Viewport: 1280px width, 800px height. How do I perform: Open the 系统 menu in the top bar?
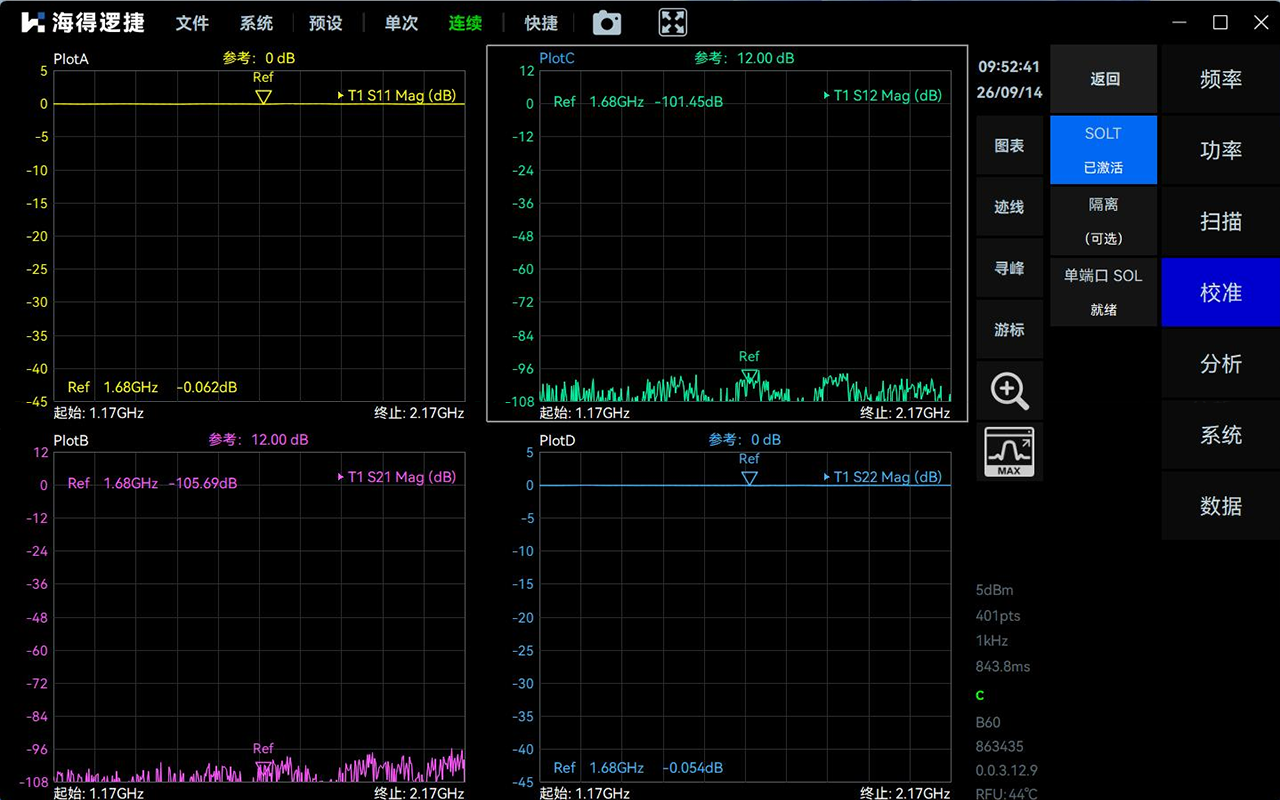(x=257, y=23)
